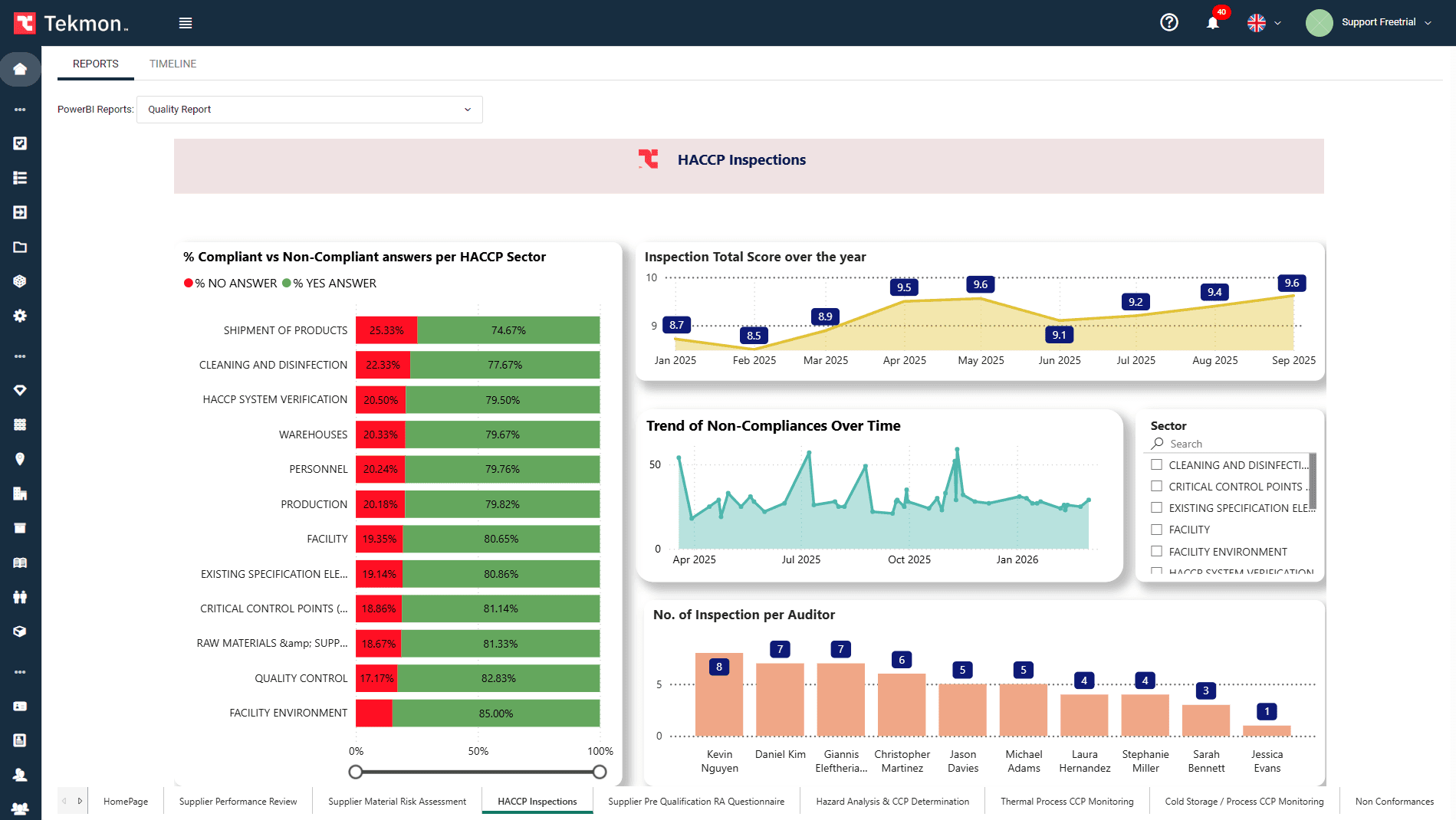Select the settings gear icon in sidebar
This screenshot has width=1456, height=820.
pos(20,316)
